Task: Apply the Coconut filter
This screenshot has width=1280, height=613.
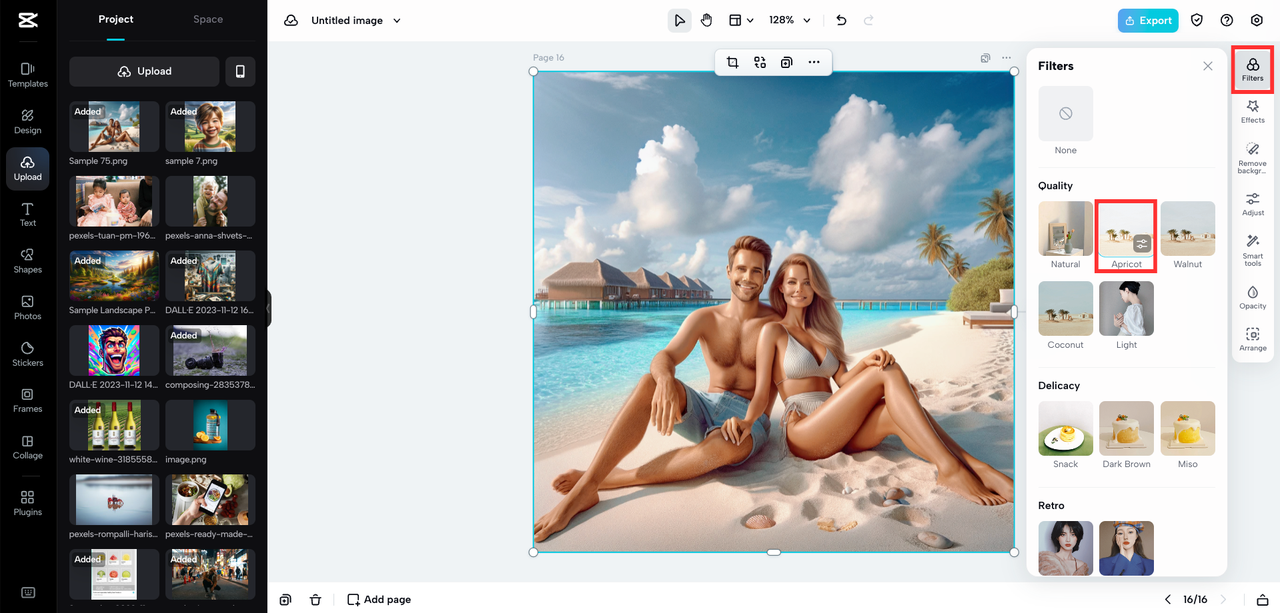Action: click(x=1066, y=308)
